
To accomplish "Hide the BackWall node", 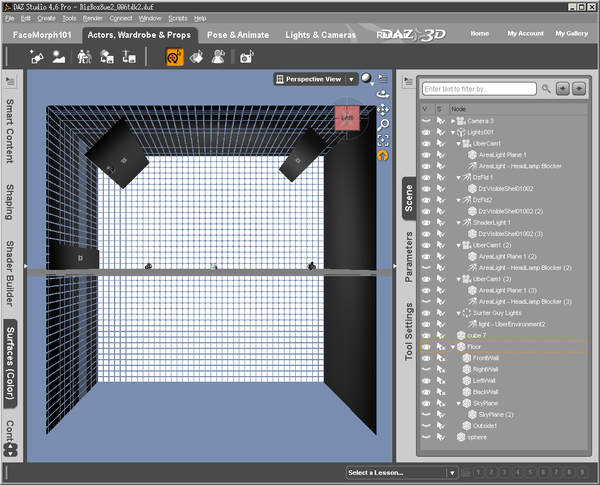I will 426,392.
